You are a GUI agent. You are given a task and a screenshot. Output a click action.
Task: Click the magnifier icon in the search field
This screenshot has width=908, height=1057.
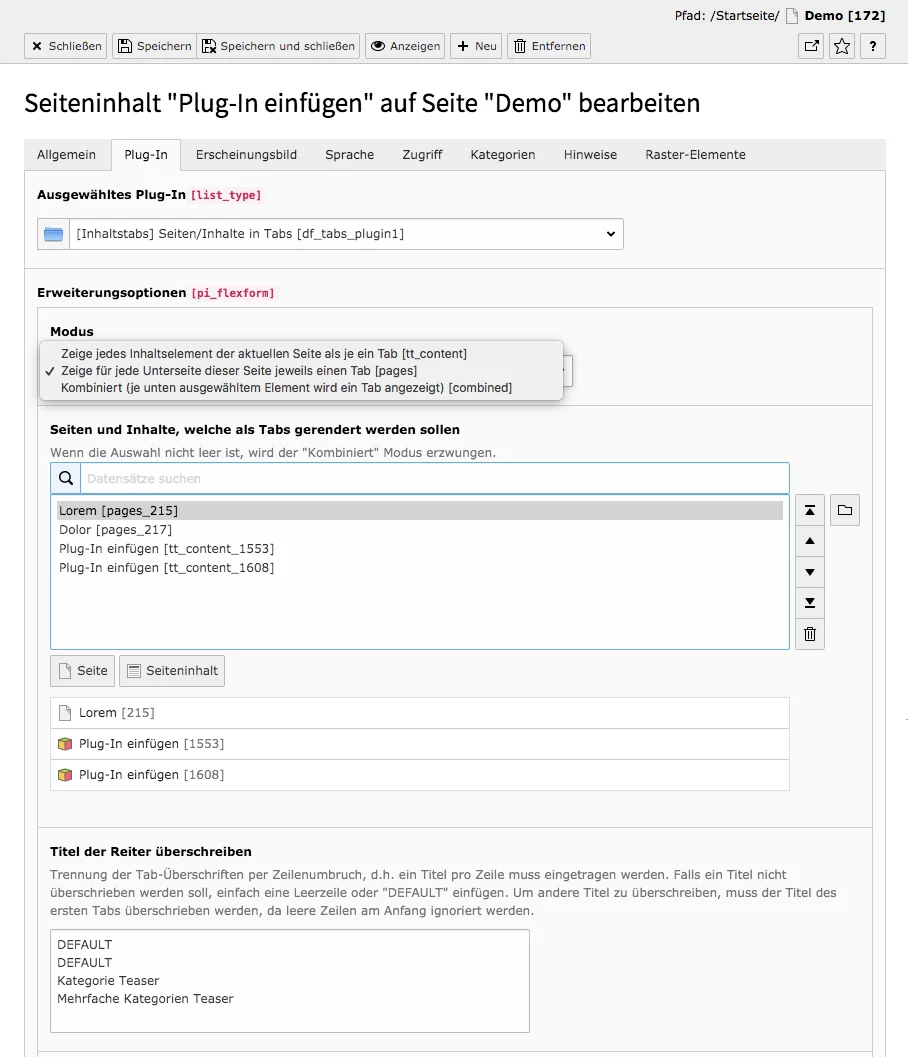coord(66,478)
